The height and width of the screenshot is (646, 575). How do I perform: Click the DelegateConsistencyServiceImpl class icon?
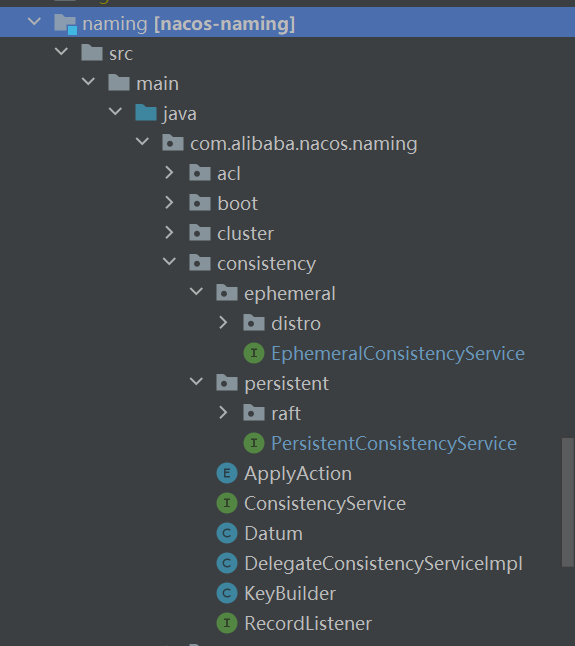click(227, 564)
